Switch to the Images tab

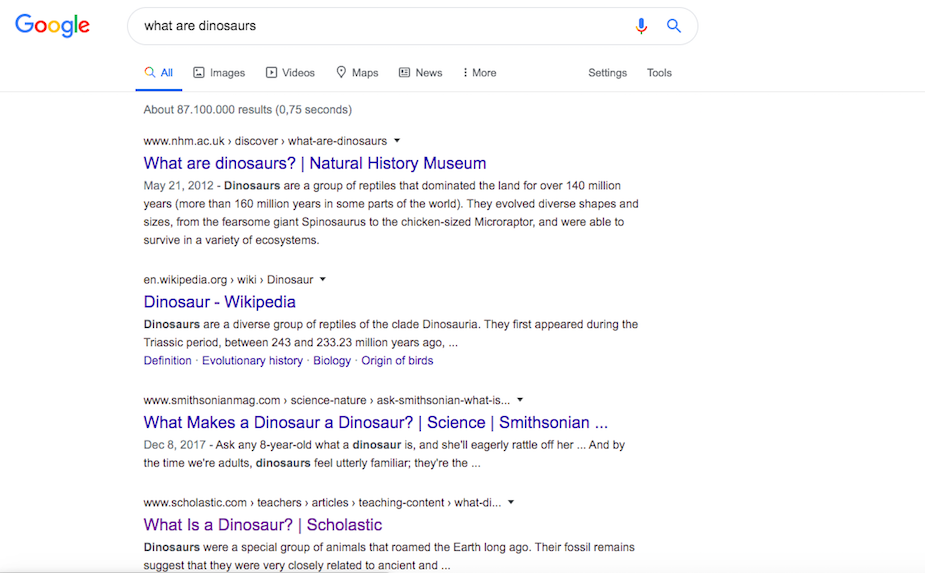(219, 73)
